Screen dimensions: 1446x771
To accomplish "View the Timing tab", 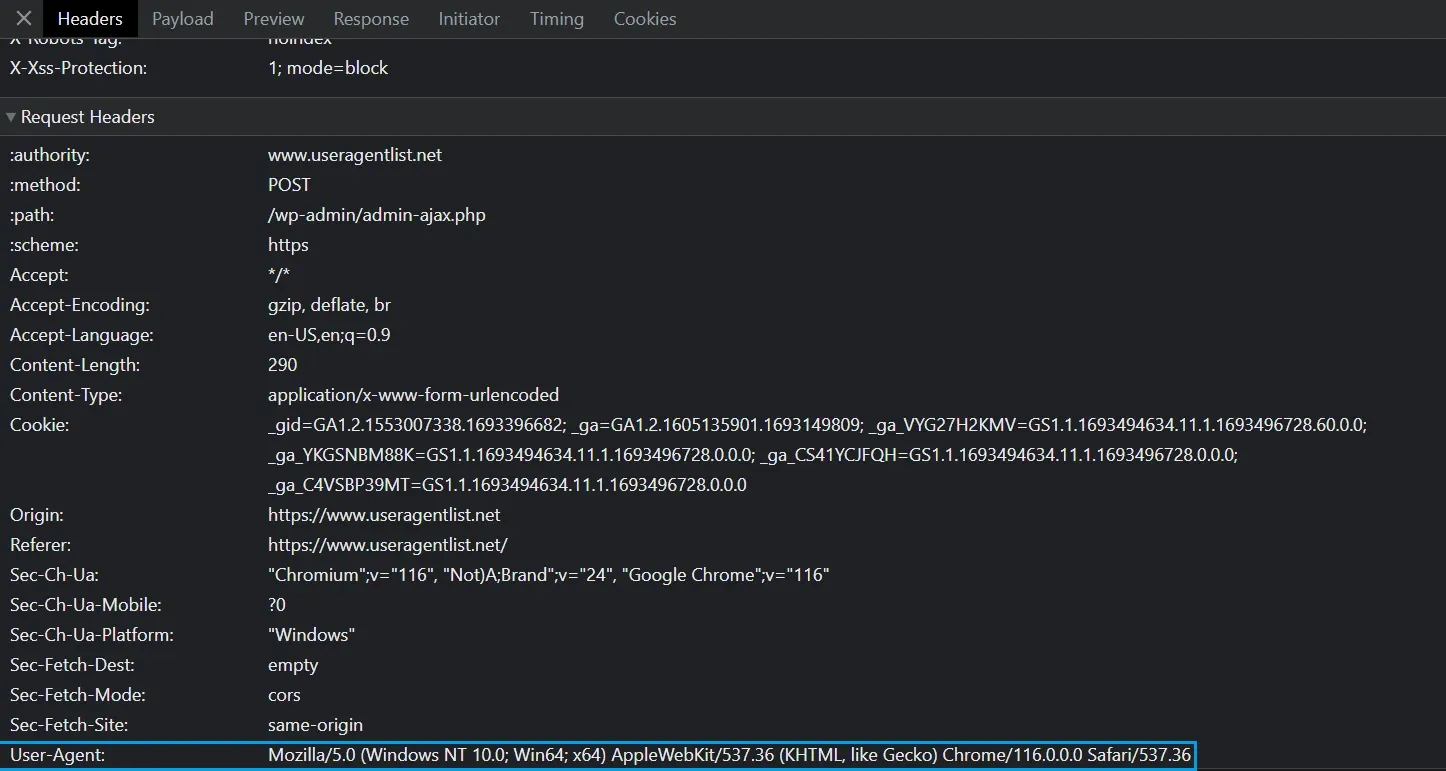I will click(556, 18).
